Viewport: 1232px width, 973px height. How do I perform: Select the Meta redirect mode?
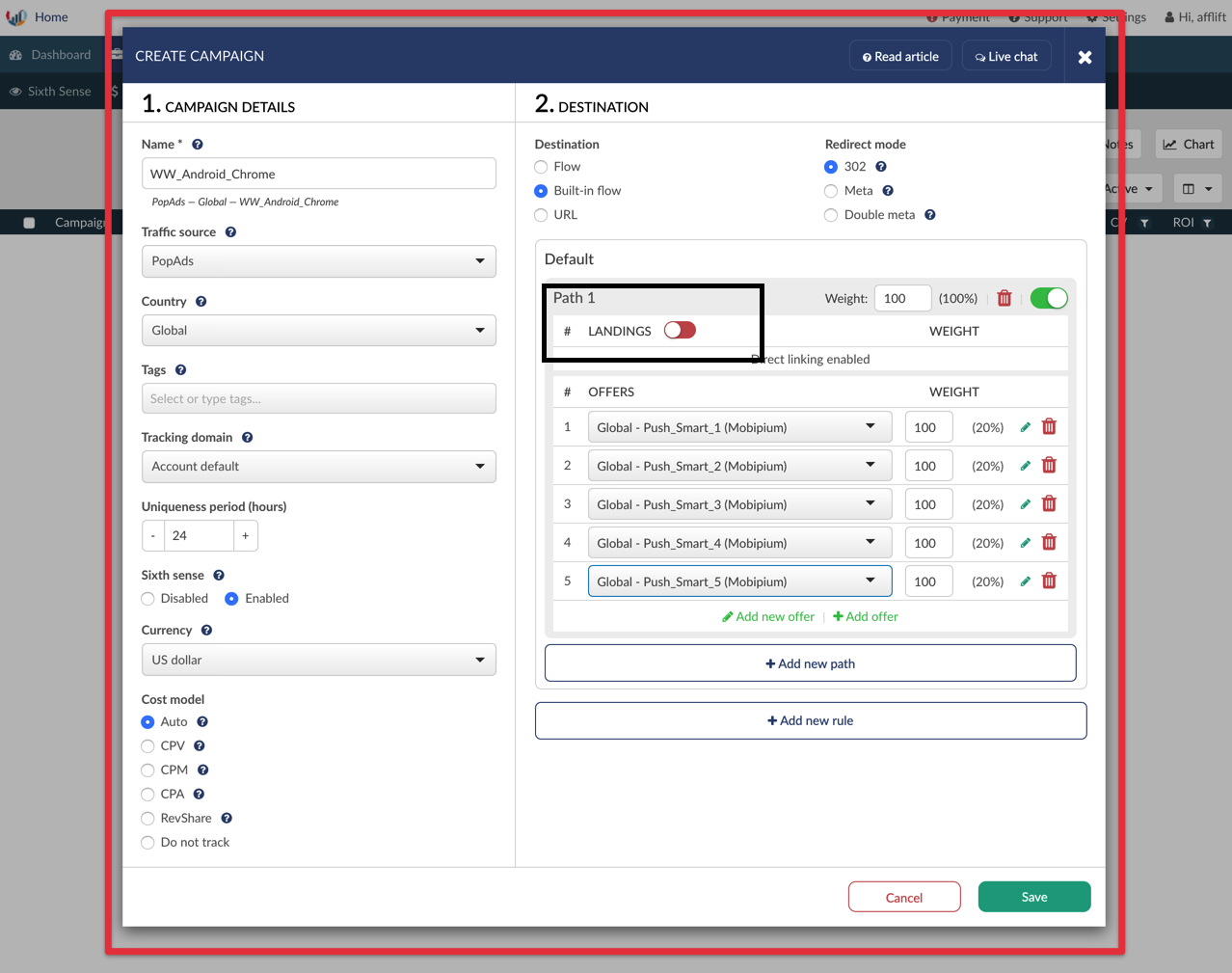click(831, 192)
